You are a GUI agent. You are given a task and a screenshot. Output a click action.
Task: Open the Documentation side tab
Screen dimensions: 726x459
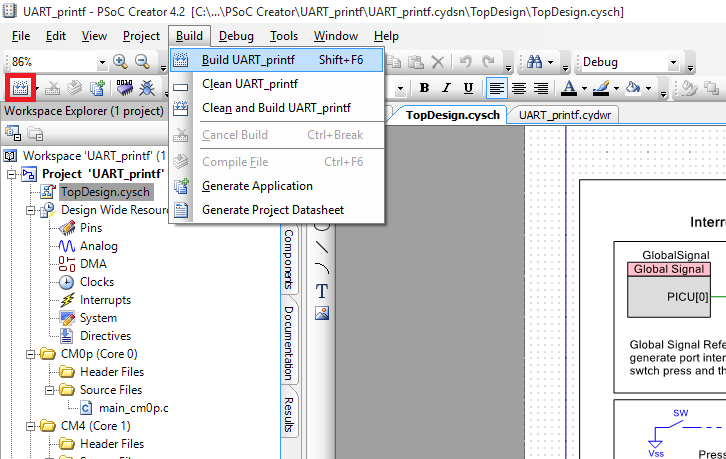(288, 343)
